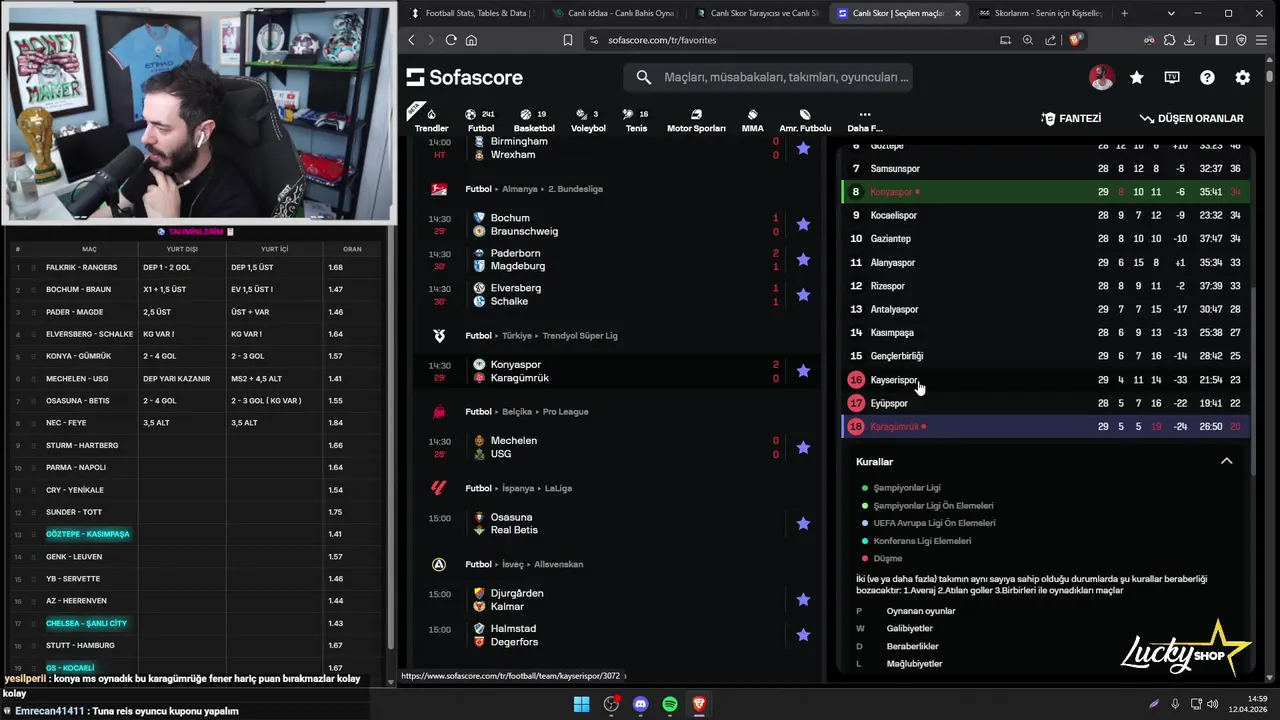Open Eyüpspor row in standings
1280x720 pixels.
coord(1045,403)
